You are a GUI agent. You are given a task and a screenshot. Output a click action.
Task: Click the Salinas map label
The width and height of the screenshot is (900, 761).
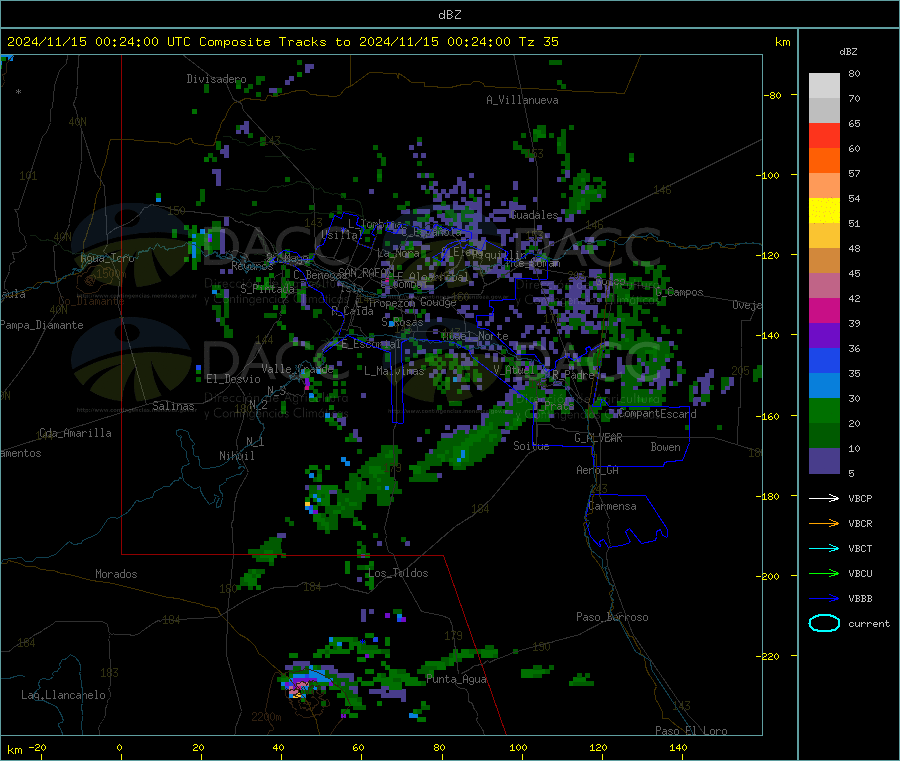pyautogui.click(x=173, y=406)
